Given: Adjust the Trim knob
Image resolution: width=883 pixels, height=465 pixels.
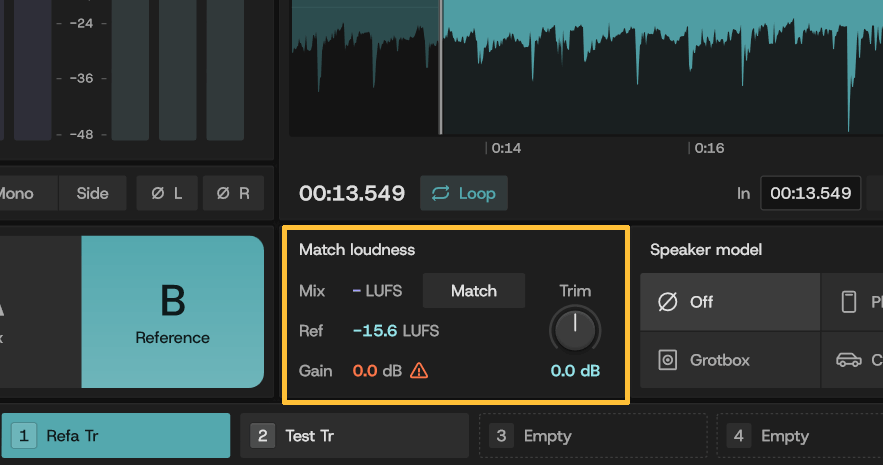Looking at the screenshot, I should click(575, 330).
